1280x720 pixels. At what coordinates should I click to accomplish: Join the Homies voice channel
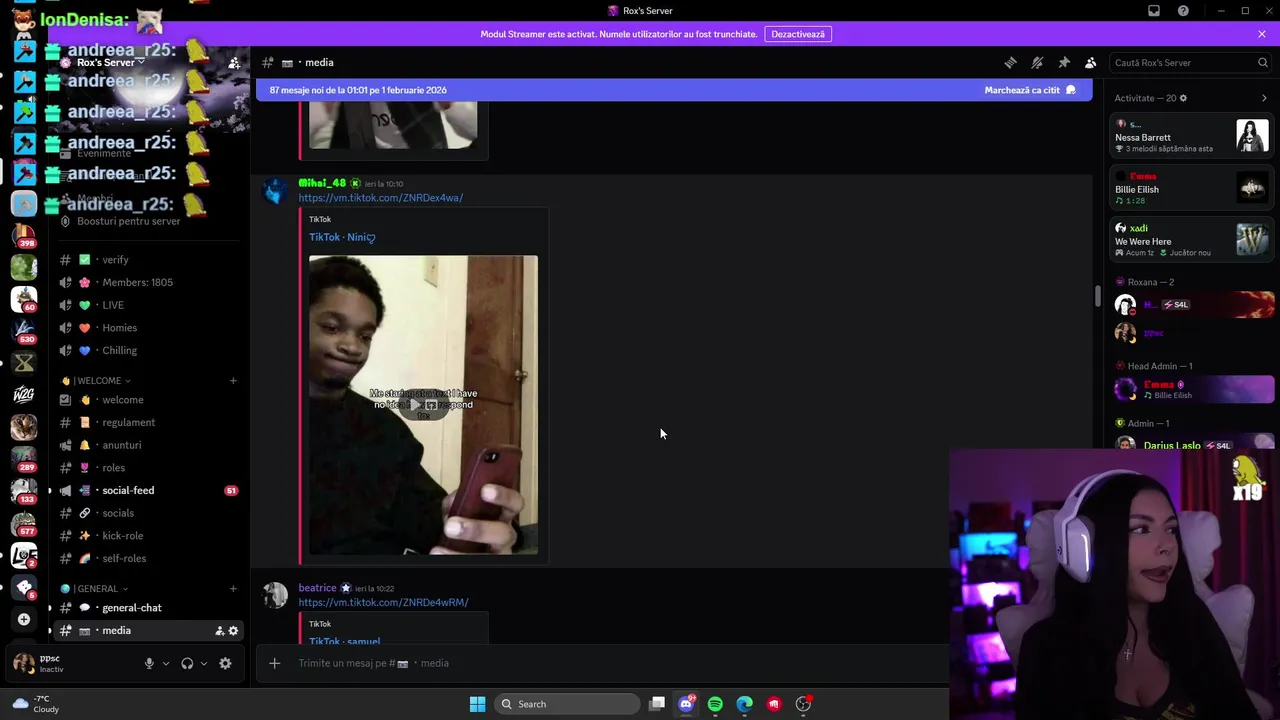(x=150, y=328)
